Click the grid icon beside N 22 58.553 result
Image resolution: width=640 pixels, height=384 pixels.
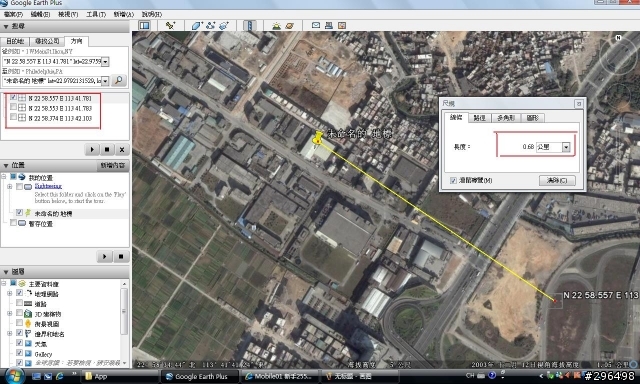pyautogui.click(x=22, y=108)
